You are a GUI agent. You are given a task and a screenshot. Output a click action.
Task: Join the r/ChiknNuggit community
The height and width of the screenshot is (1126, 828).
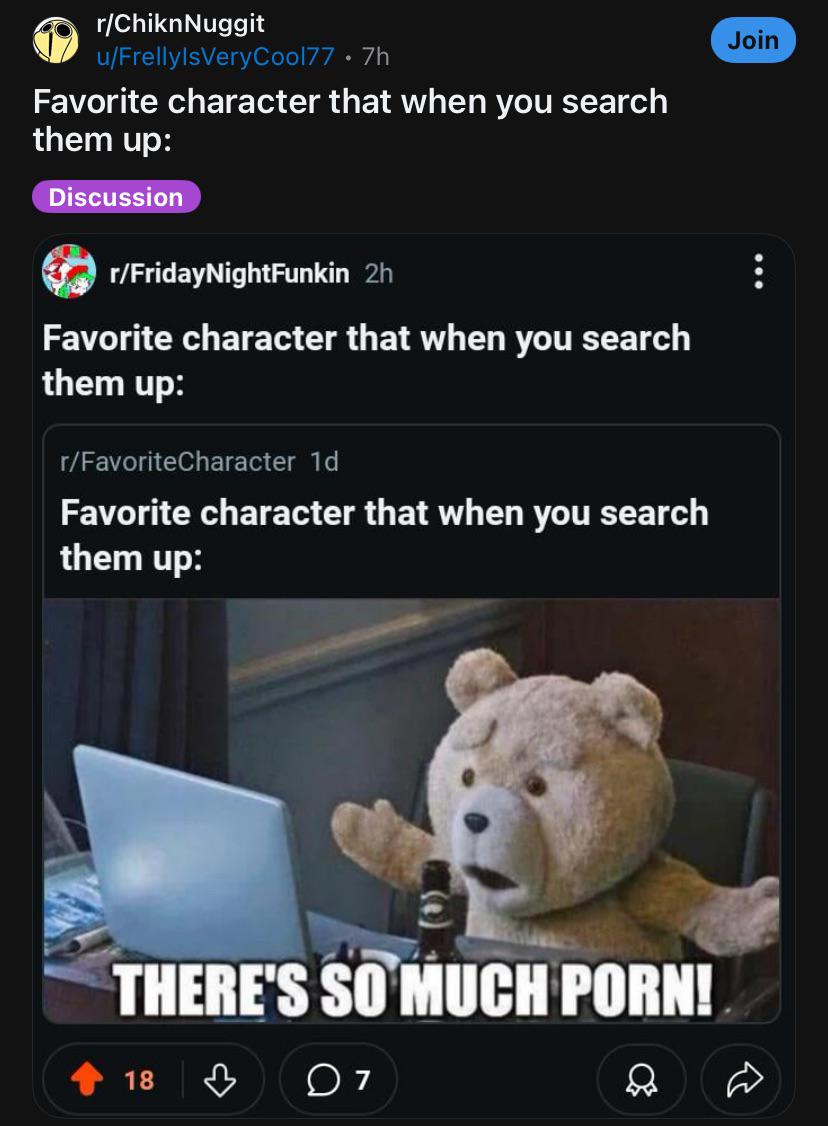(752, 40)
